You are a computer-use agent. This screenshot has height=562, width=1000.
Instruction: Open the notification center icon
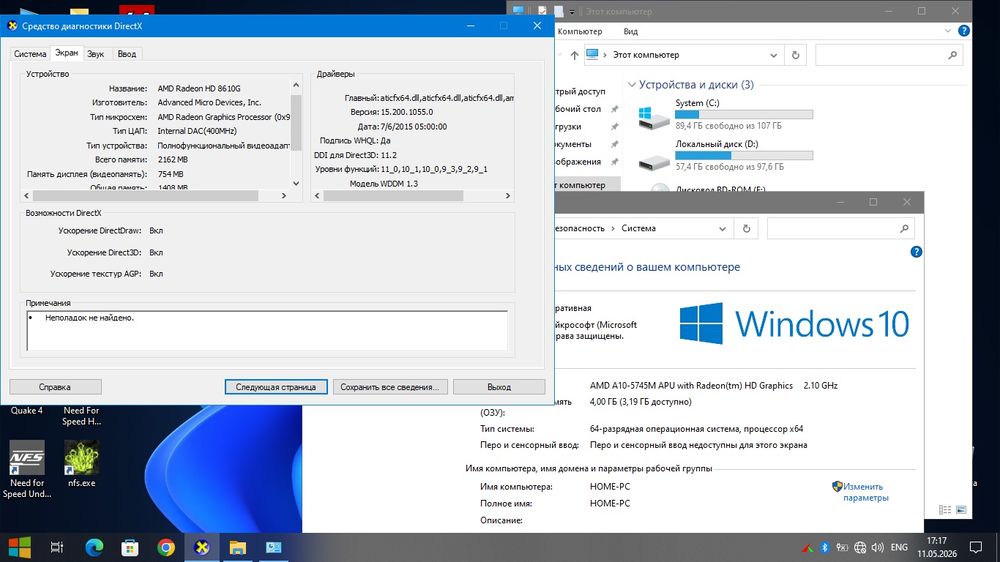pos(976,547)
